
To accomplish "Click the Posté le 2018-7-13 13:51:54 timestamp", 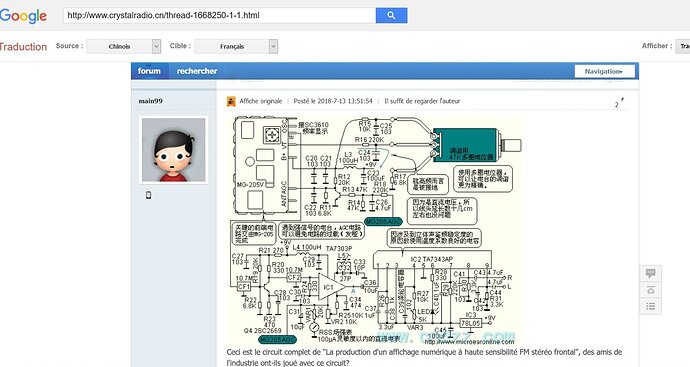I will click(333, 101).
